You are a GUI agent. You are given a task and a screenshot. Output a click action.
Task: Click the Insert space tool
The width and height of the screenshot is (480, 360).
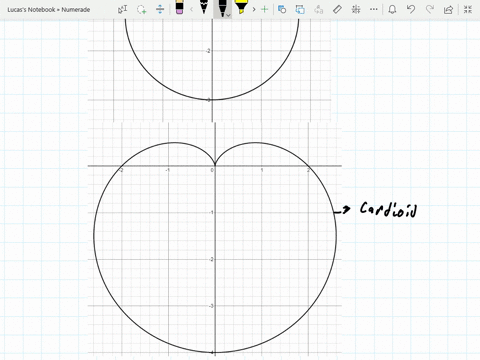[x=160, y=9]
